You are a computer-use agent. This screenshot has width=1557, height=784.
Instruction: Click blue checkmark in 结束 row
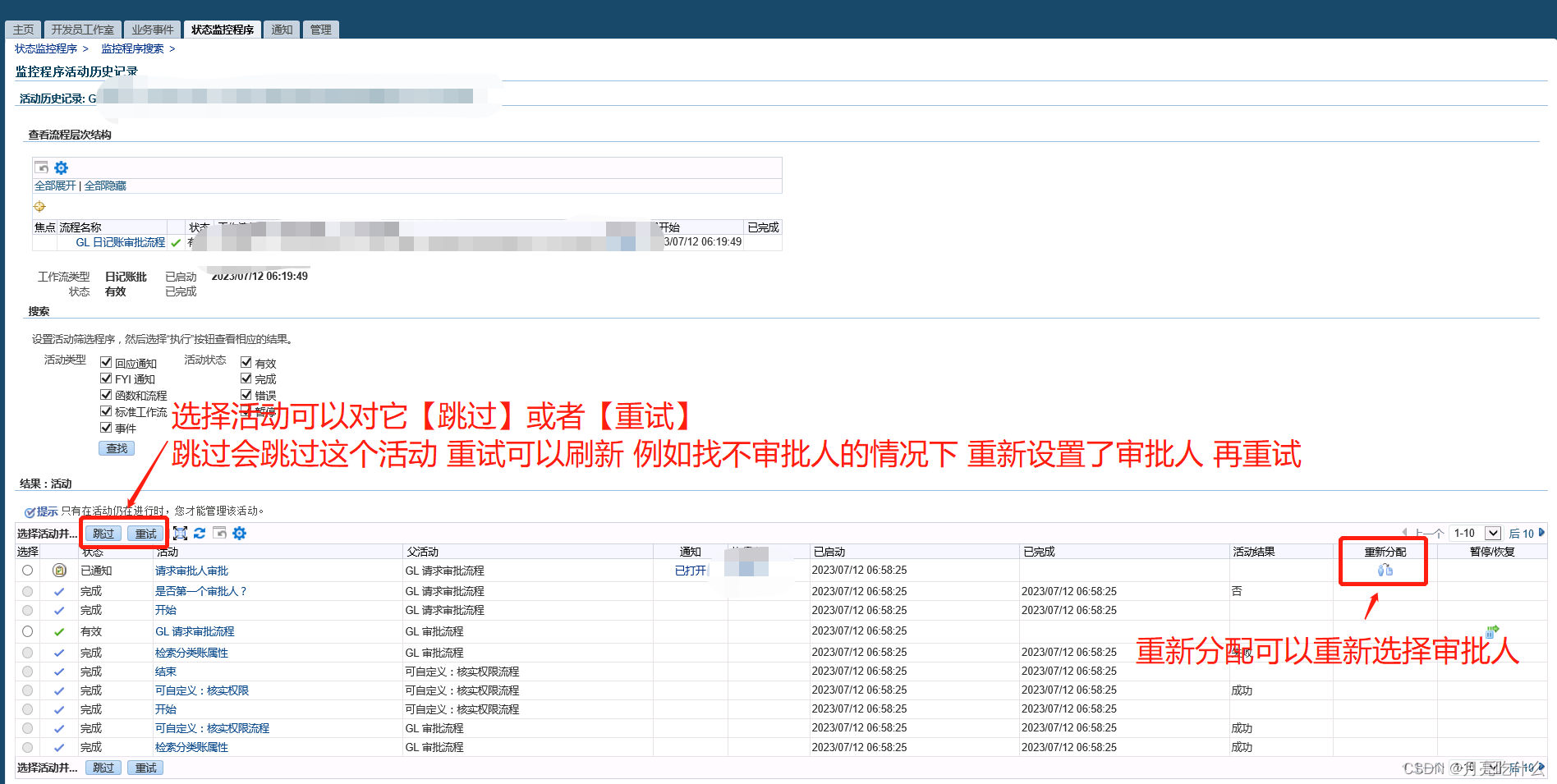tap(59, 672)
